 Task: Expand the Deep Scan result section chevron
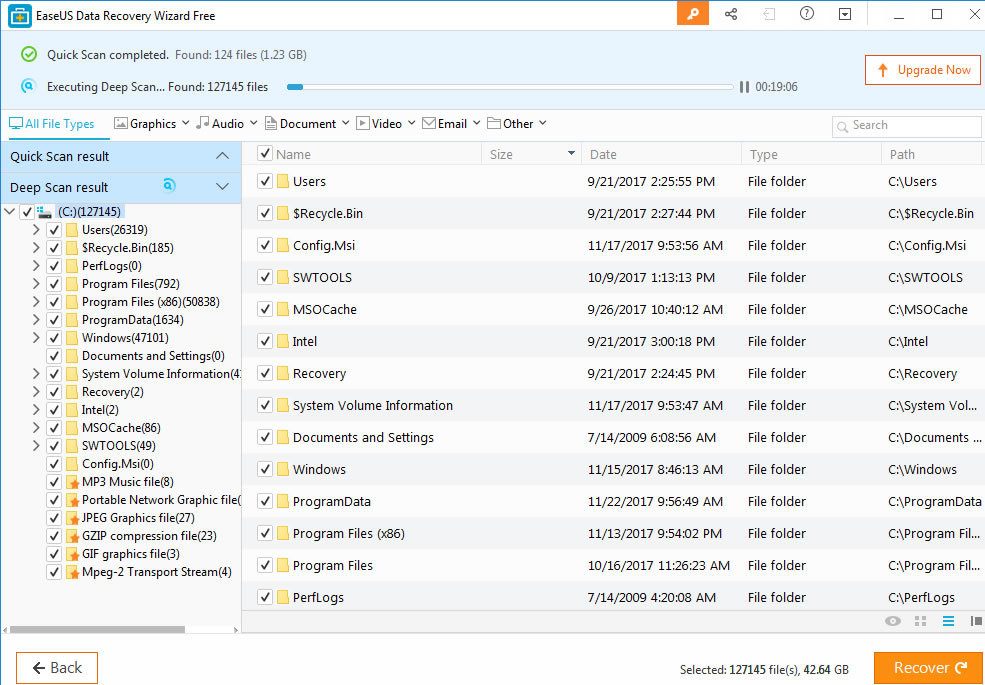(x=222, y=187)
